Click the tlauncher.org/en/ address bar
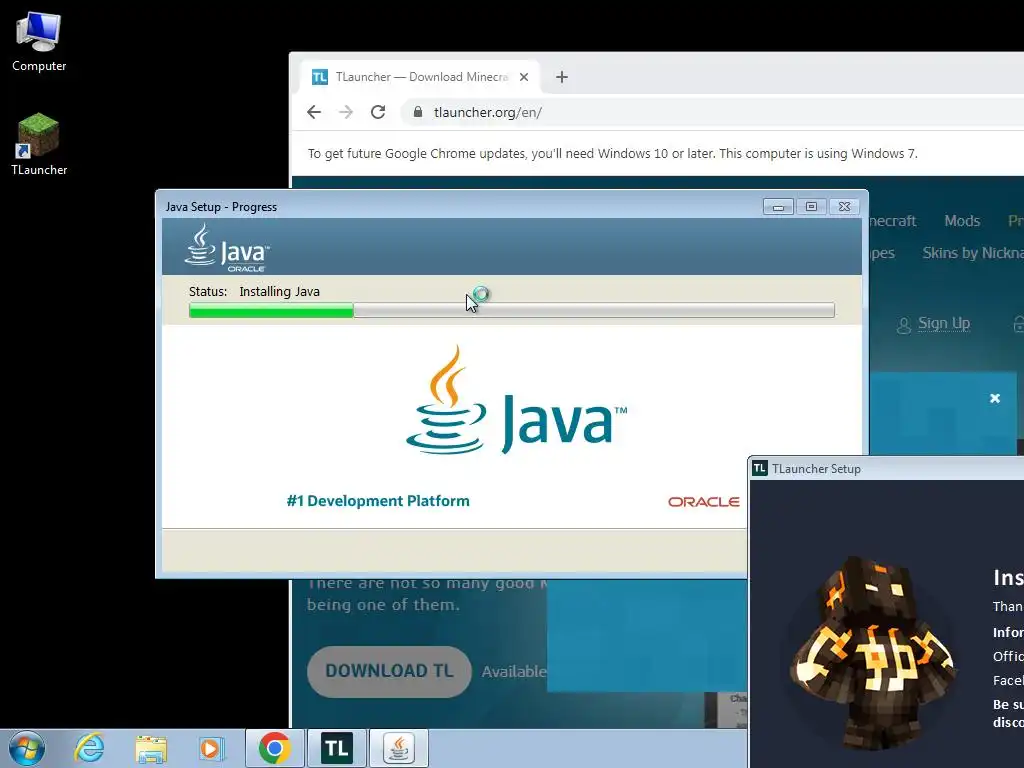The height and width of the screenshot is (768, 1024). click(x=712, y=112)
